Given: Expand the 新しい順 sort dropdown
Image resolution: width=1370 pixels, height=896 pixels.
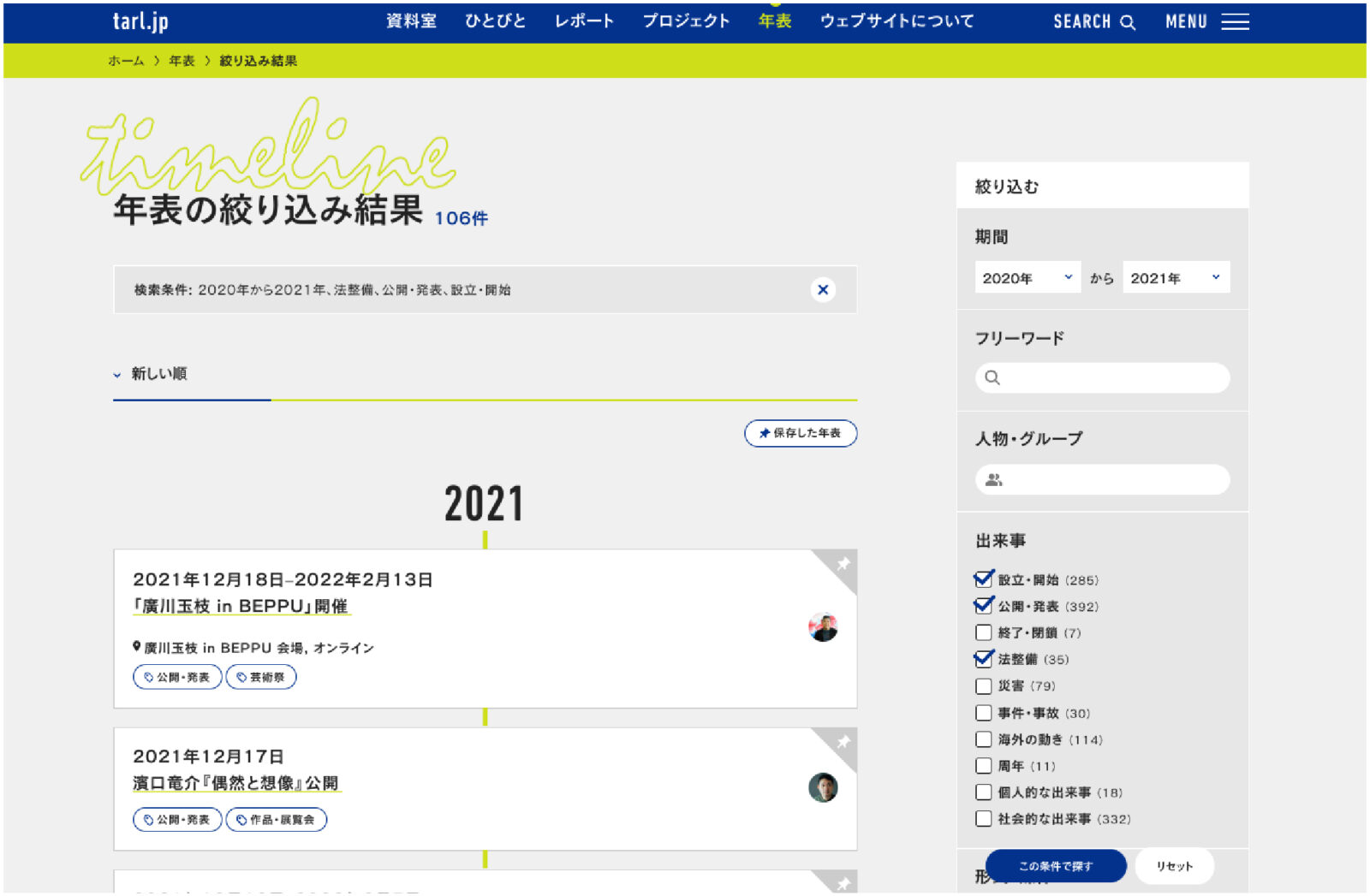Looking at the screenshot, I should [152, 374].
